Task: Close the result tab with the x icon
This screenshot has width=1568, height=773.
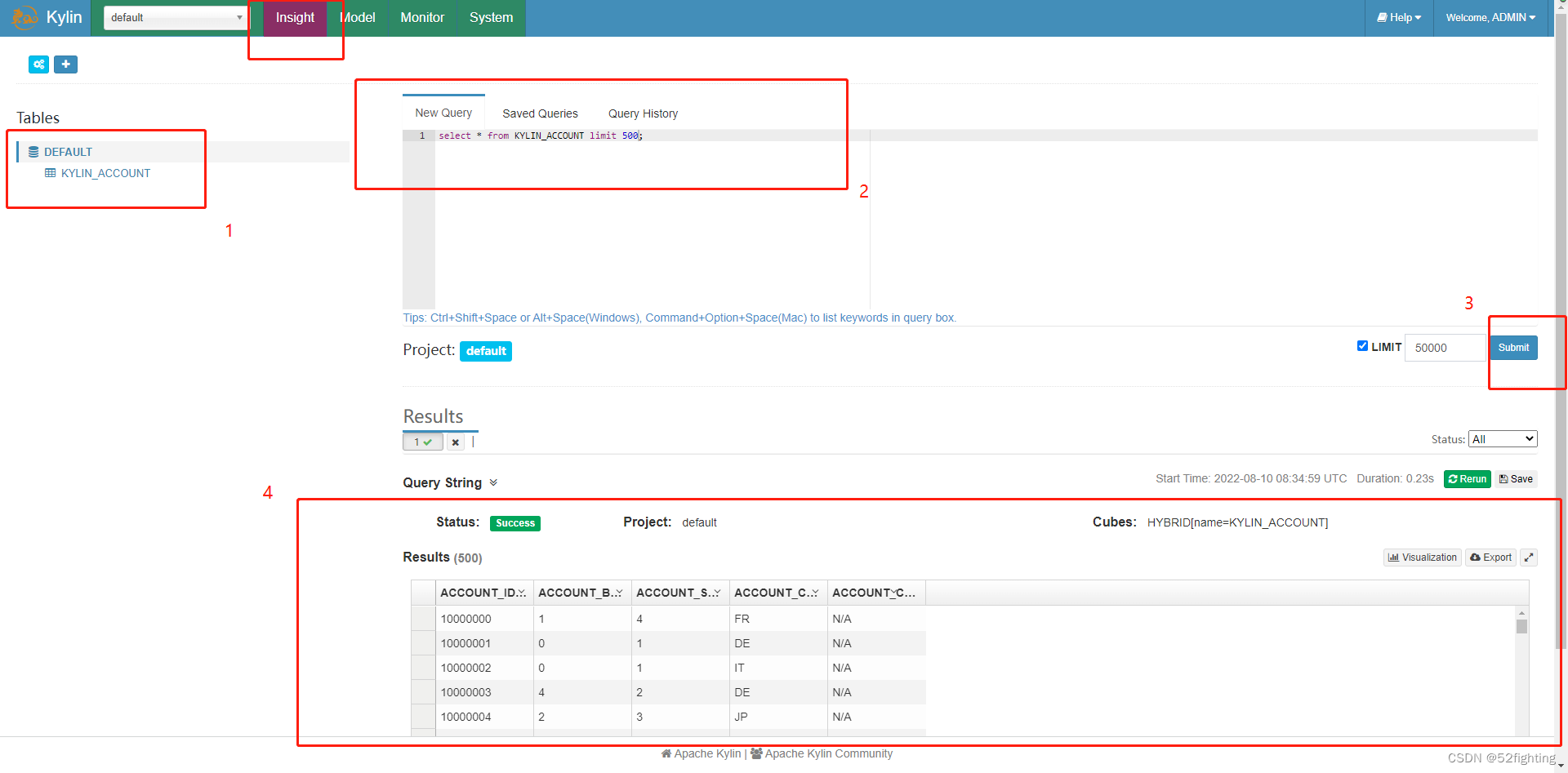Action: [456, 442]
